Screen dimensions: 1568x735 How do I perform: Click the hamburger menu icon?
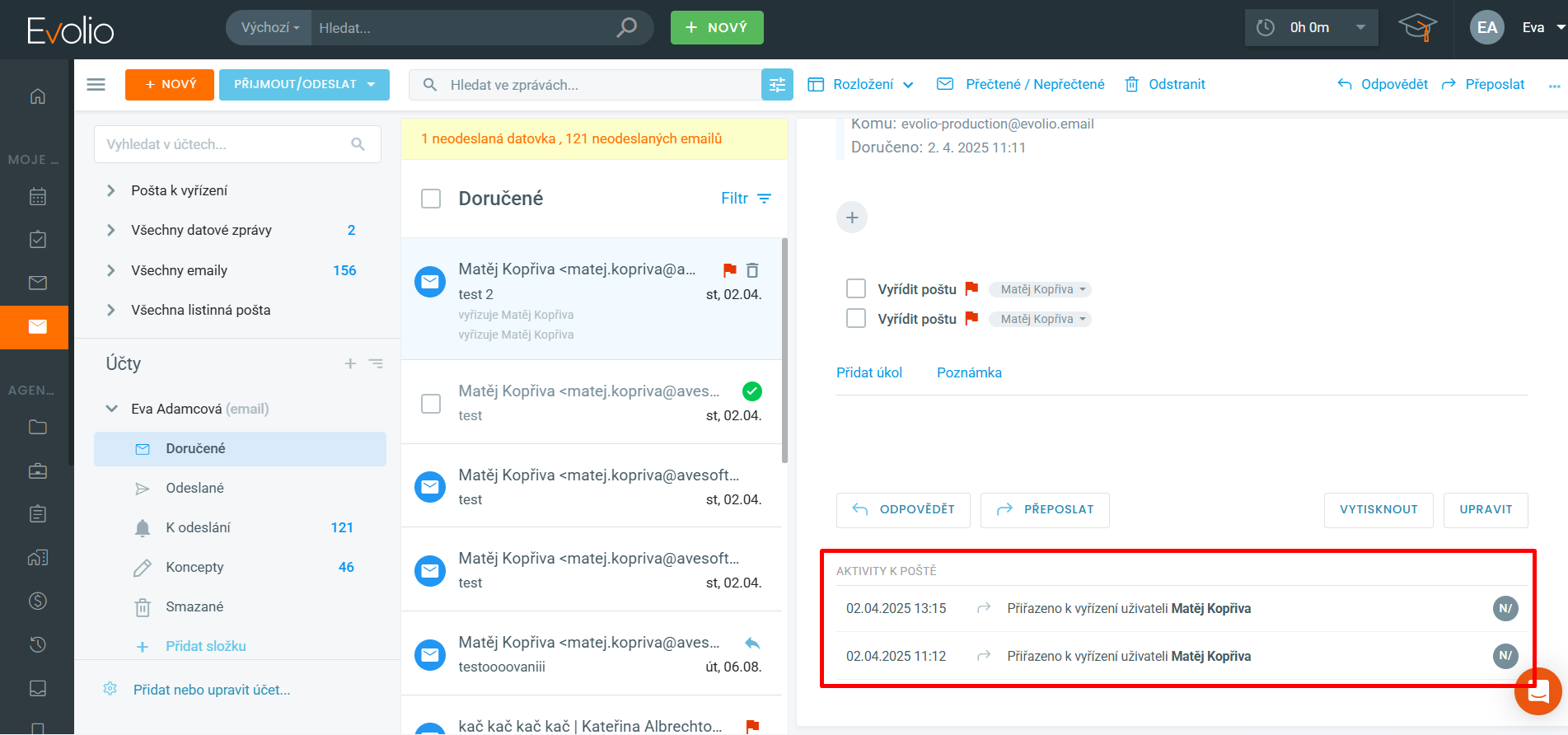[x=96, y=85]
